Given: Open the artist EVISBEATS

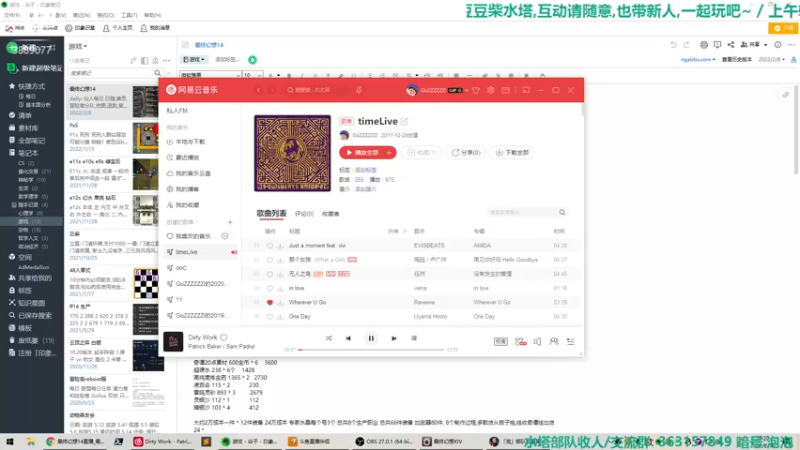Looking at the screenshot, I should [429, 245].
